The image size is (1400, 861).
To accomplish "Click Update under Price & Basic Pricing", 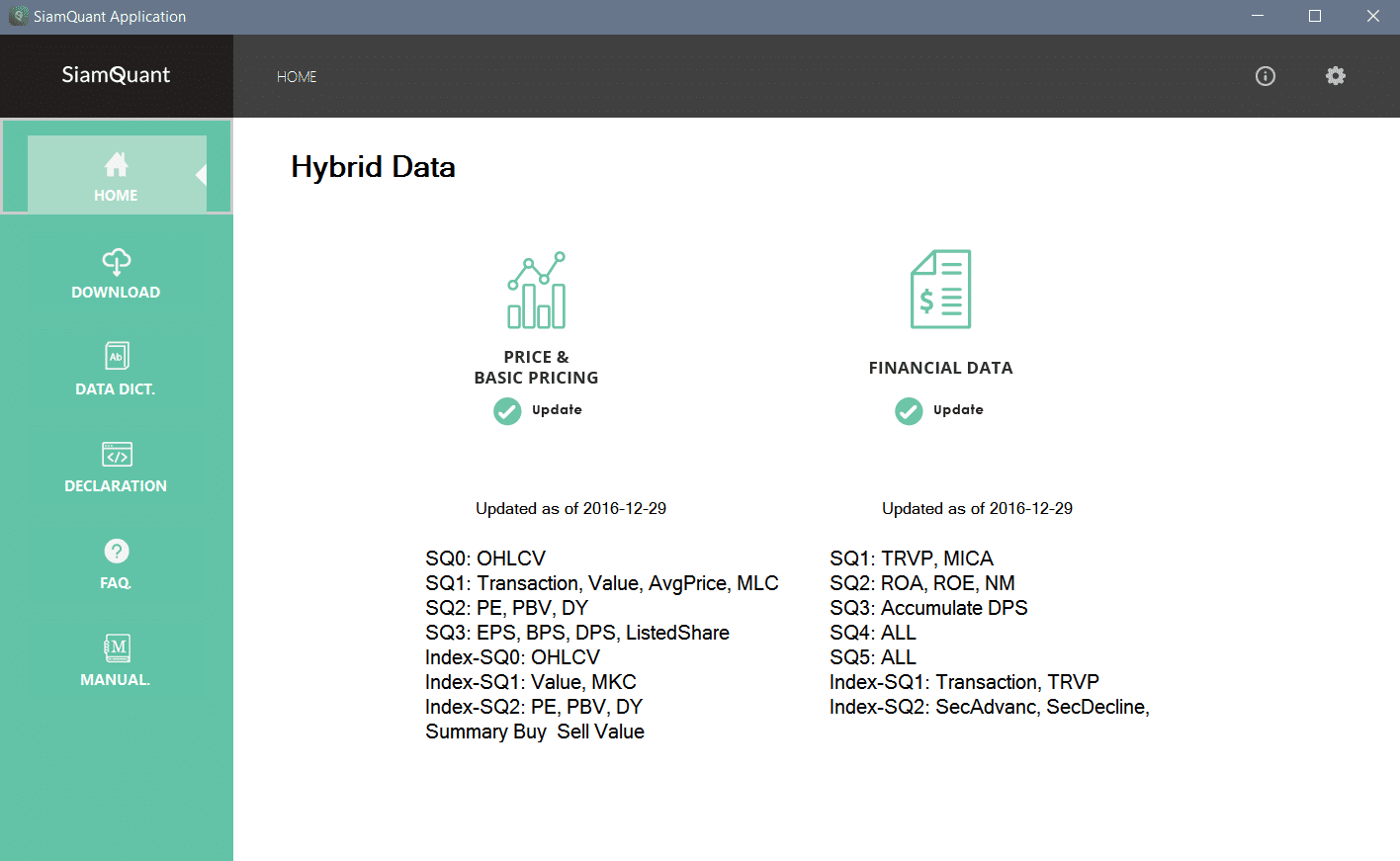I will click(x=557, y=410).
